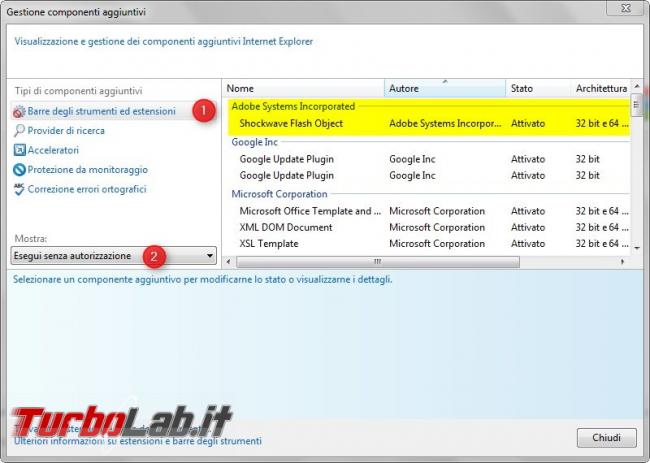Click the Acceleratori blue arrow icon
This screenshot has width=650, height=463.
pyautogui.click(x=19, y=150)
